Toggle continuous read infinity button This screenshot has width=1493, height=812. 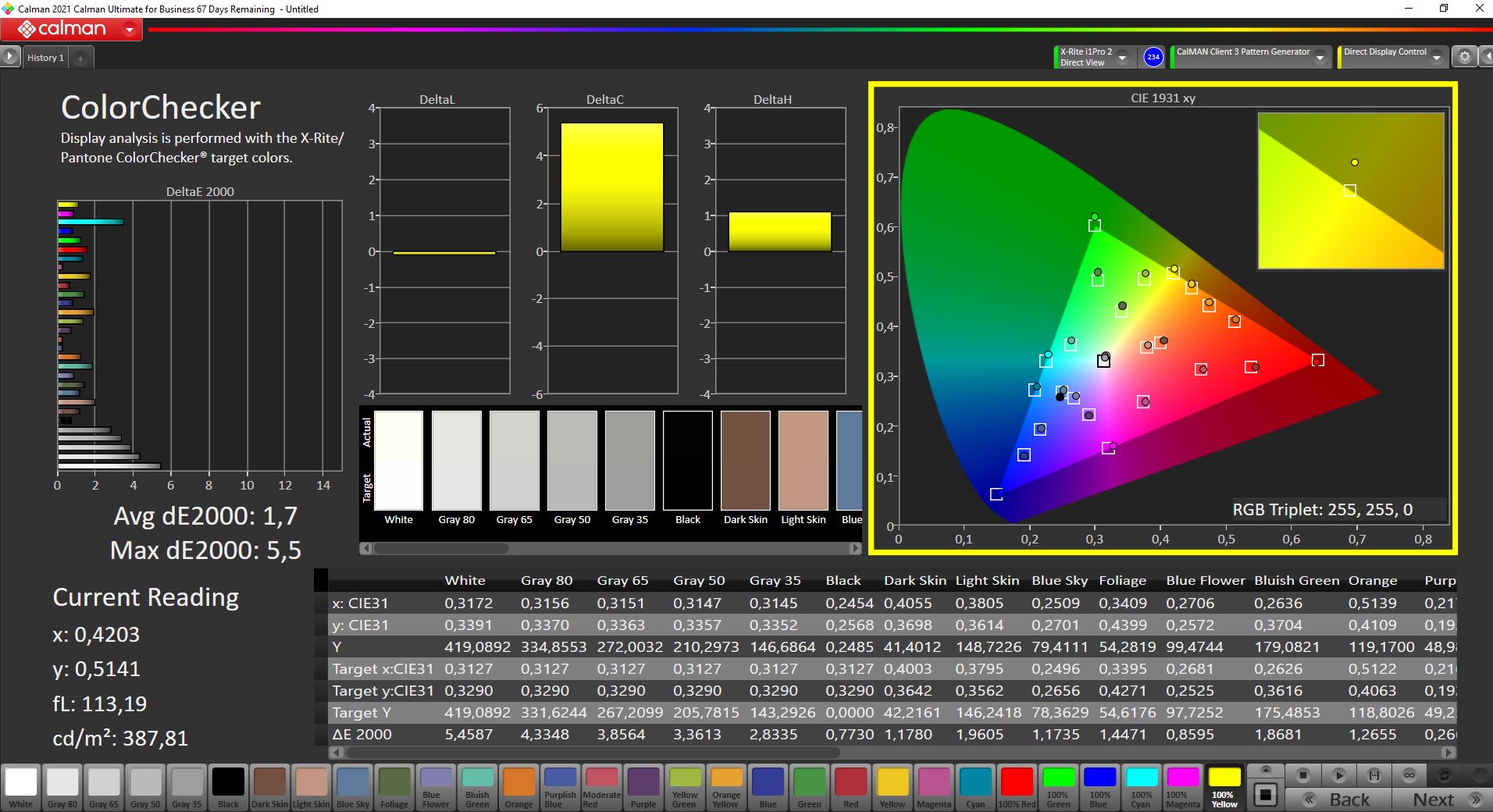(x=1409, y=775)
